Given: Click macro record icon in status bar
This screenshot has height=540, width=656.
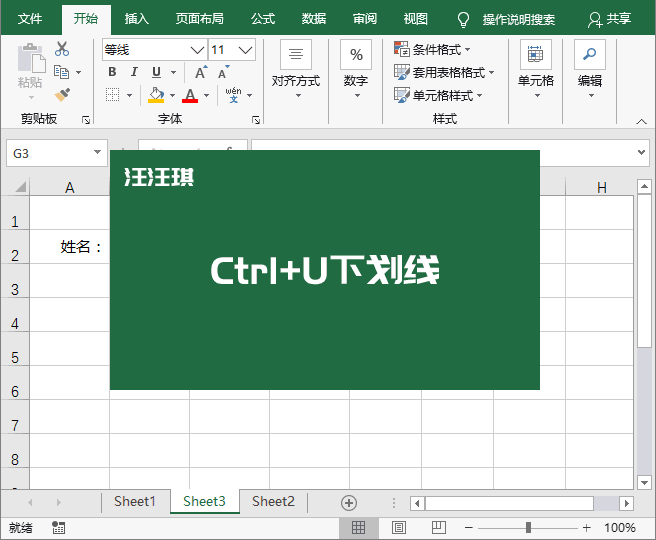Looking at the screenshot, I should pyautogui.click(x=58, y=527).
